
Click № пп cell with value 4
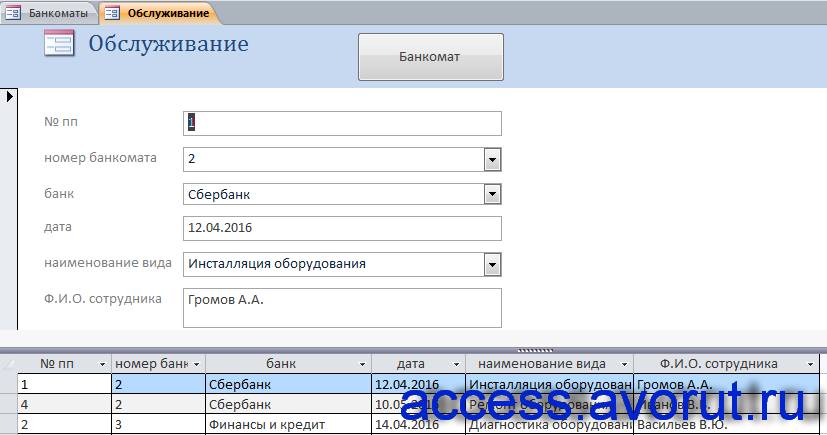click(x=64, y=404)
